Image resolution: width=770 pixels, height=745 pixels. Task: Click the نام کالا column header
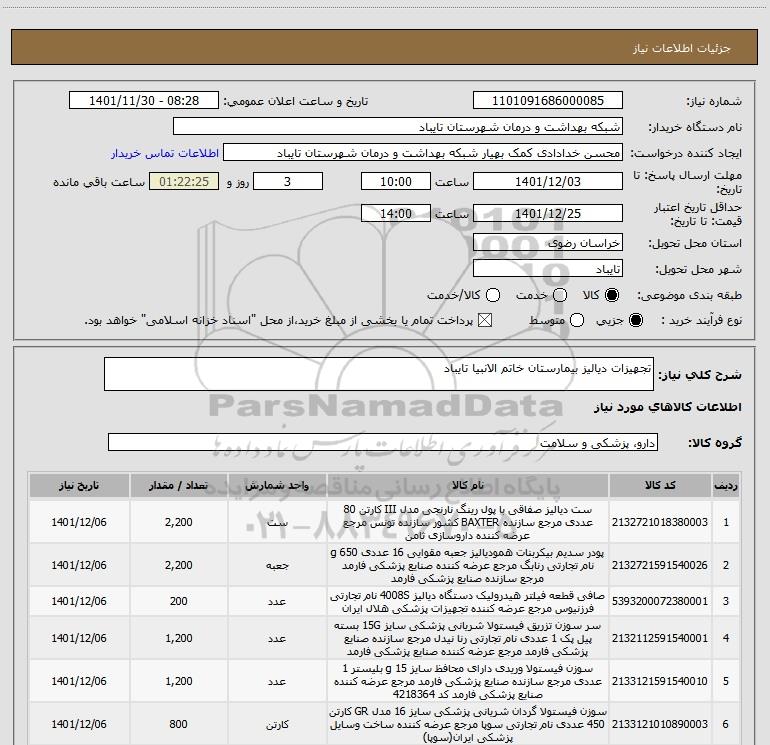(468, 486)
